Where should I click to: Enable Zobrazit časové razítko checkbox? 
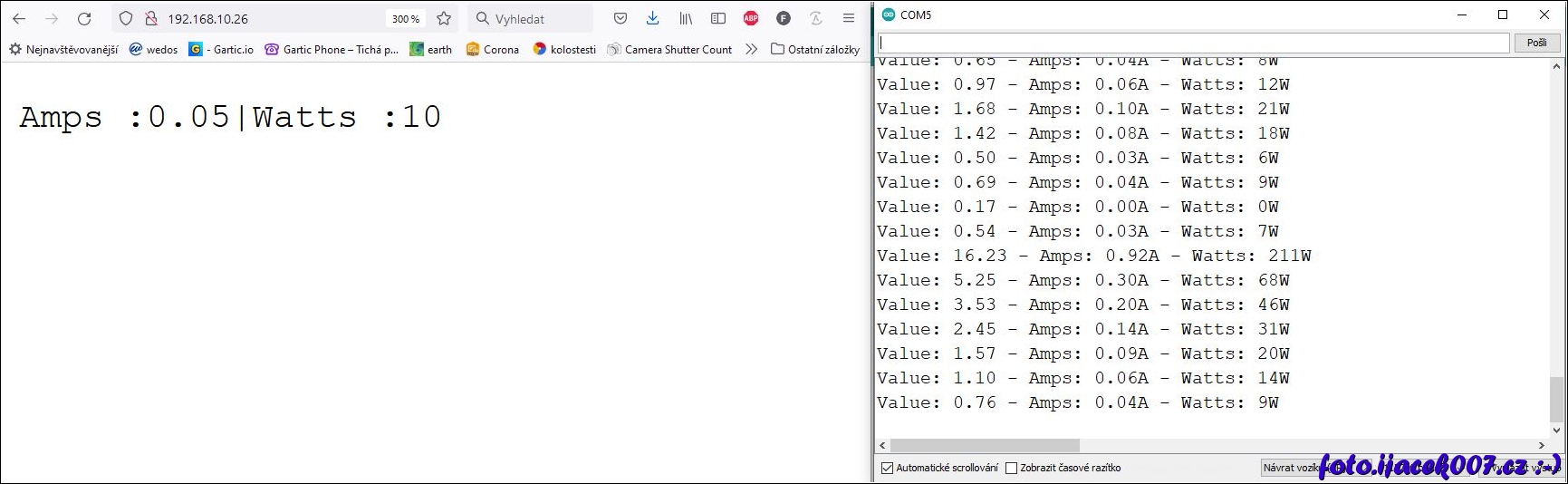click(1012, 468)
